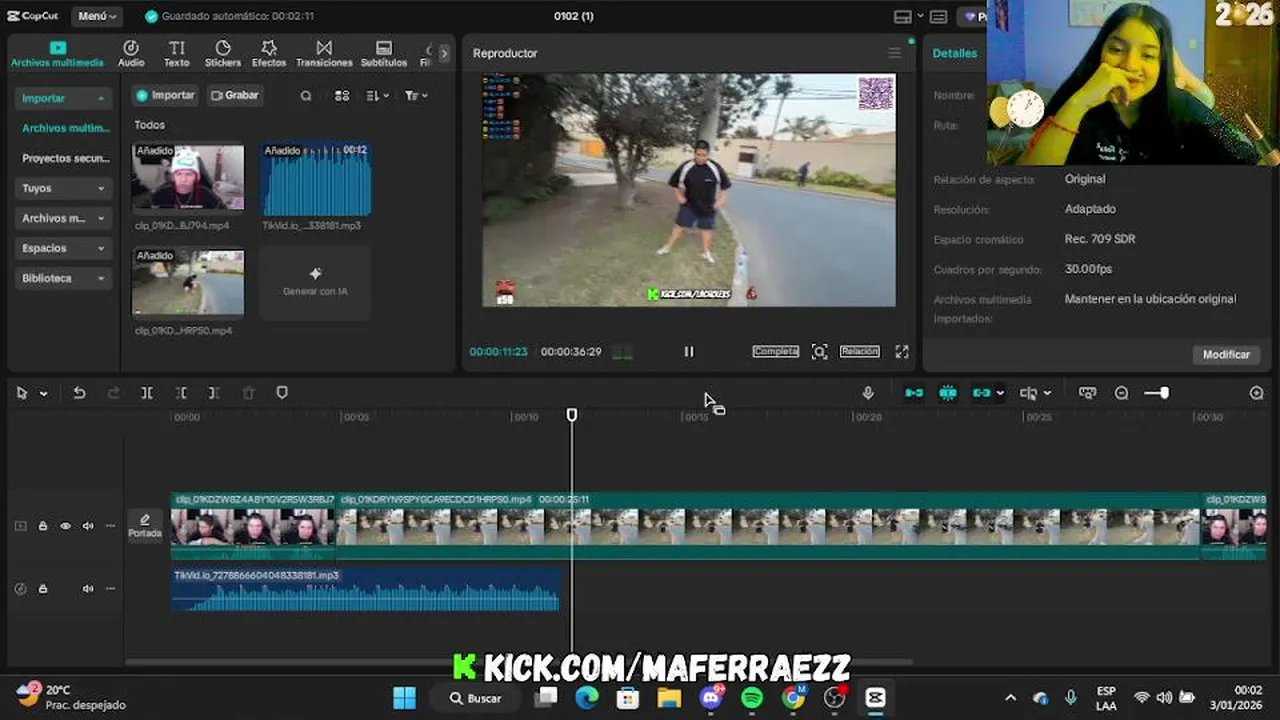1280x720 pixels.
Task: Select the pointer selection tool
Action: pyautogui.click(x=22, y=393)
